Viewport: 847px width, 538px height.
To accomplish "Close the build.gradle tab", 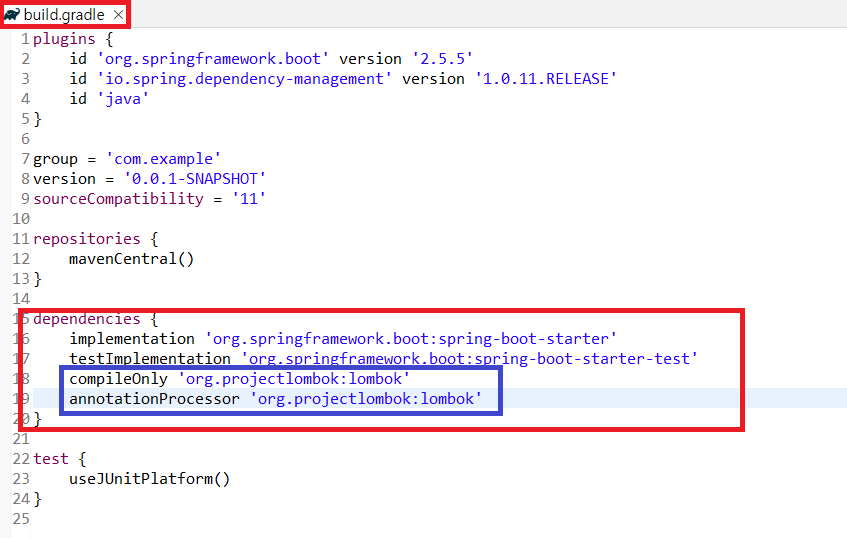I will click(x=118, y=15).
